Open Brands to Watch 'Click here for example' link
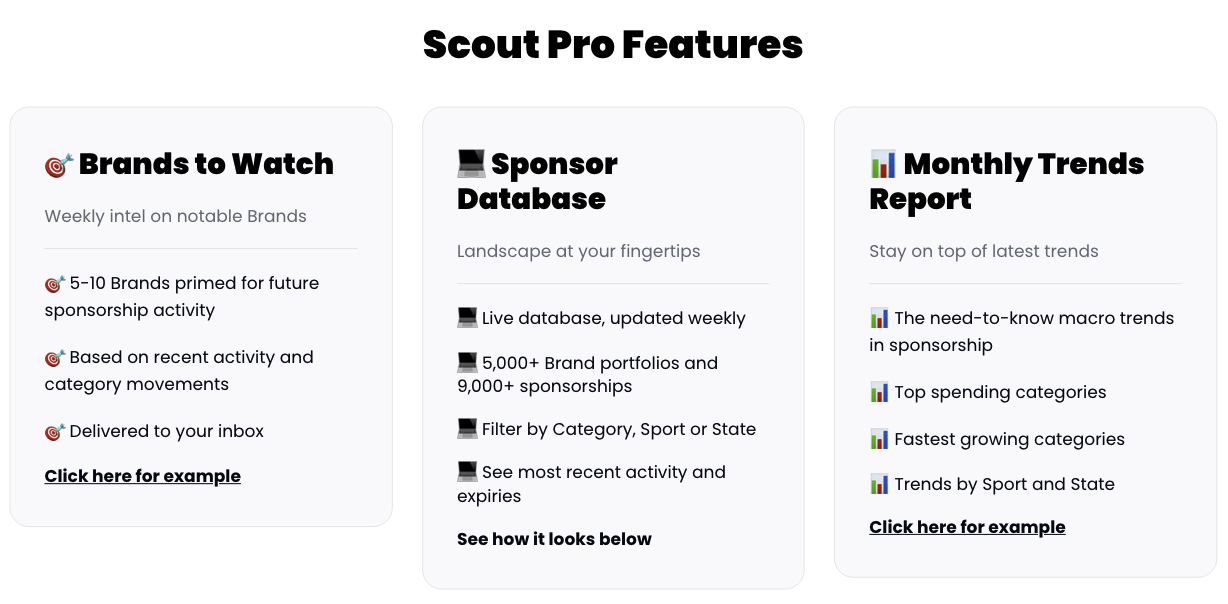 (x=143, y=476)
